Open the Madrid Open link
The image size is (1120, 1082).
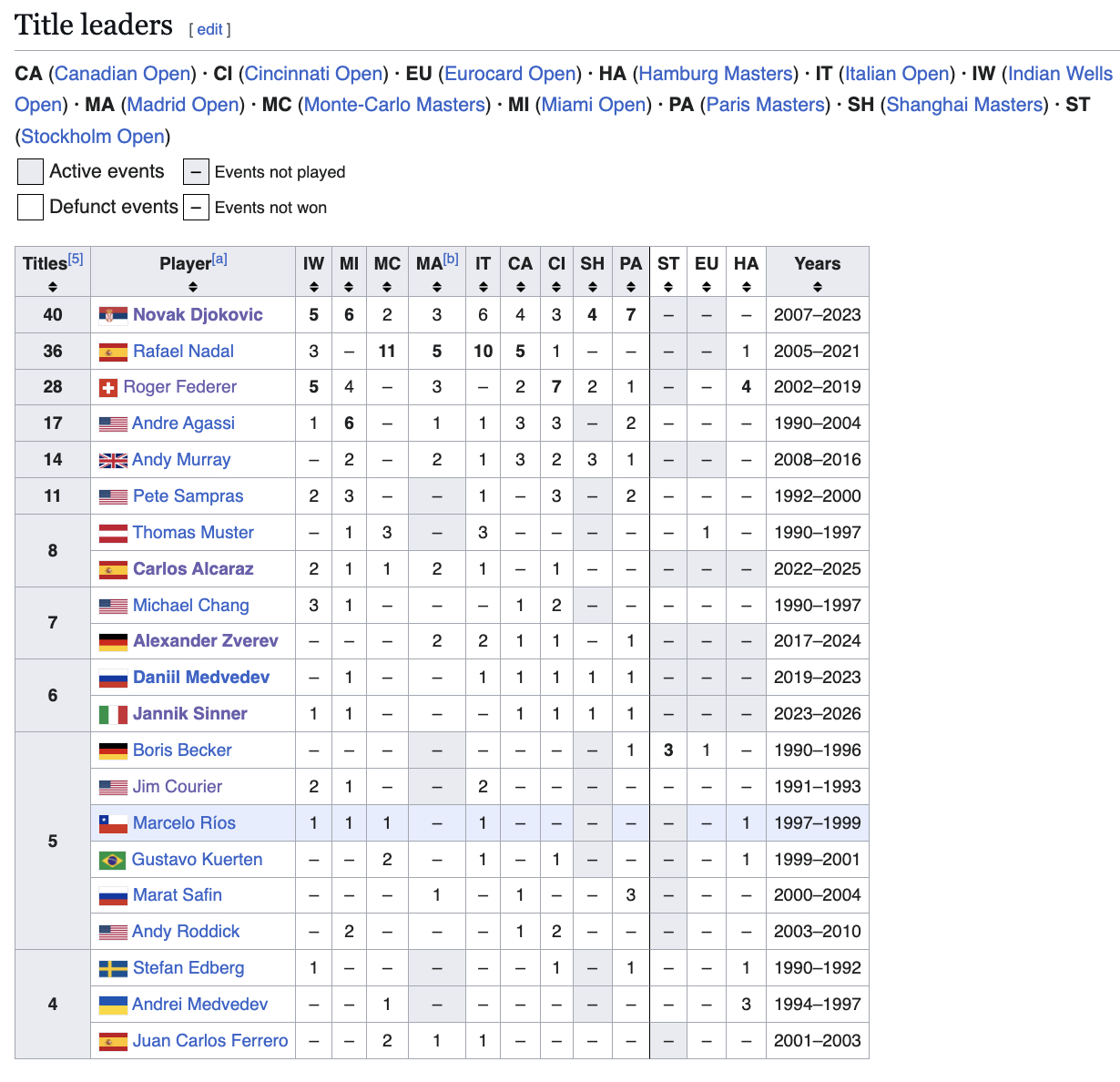(184, 105)
